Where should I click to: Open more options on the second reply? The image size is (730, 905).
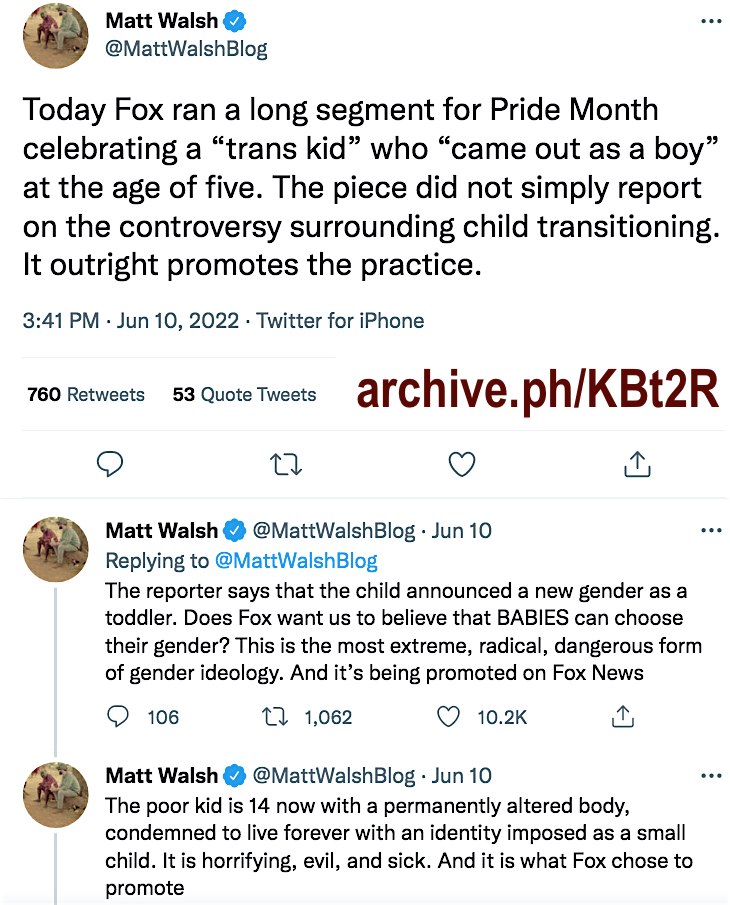pyautogui.click(x=710, y=775)
